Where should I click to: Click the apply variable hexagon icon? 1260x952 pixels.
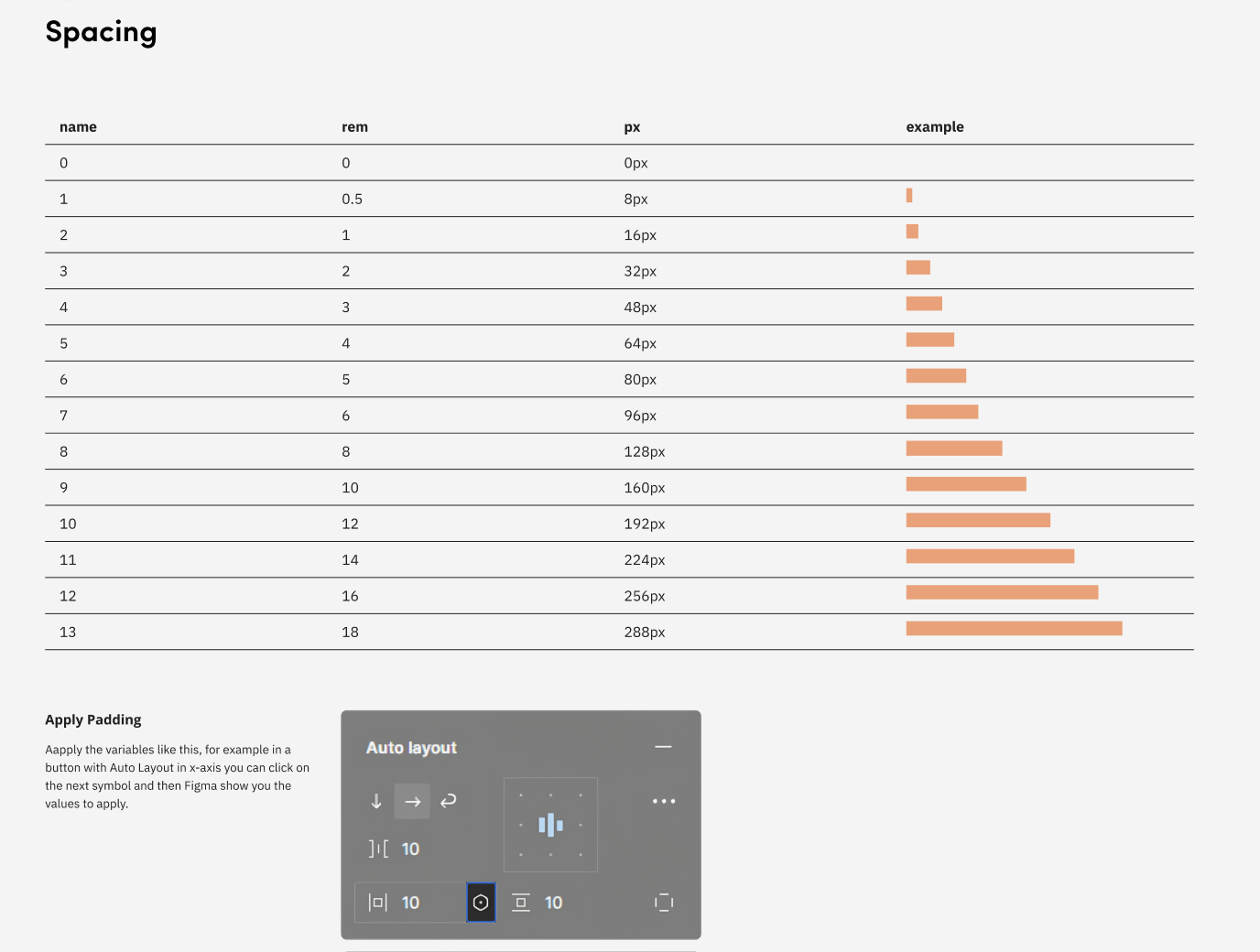(481, 903)
